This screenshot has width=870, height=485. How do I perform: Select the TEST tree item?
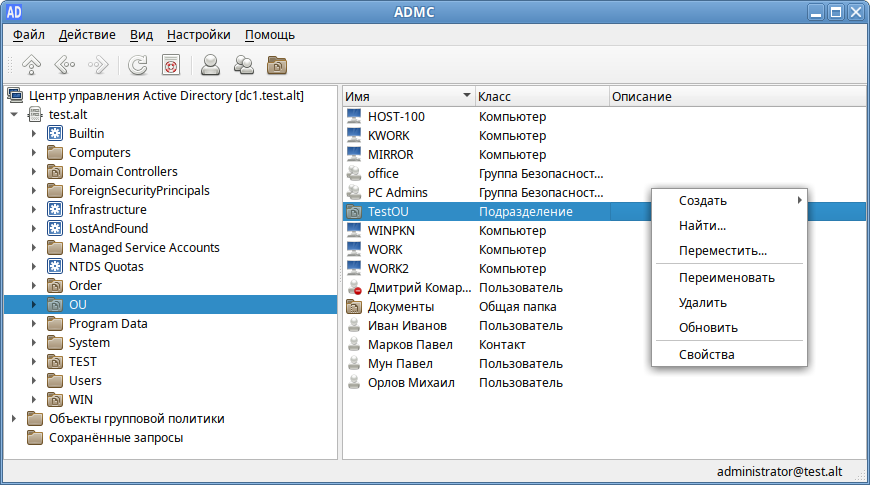tap(83, 362)
